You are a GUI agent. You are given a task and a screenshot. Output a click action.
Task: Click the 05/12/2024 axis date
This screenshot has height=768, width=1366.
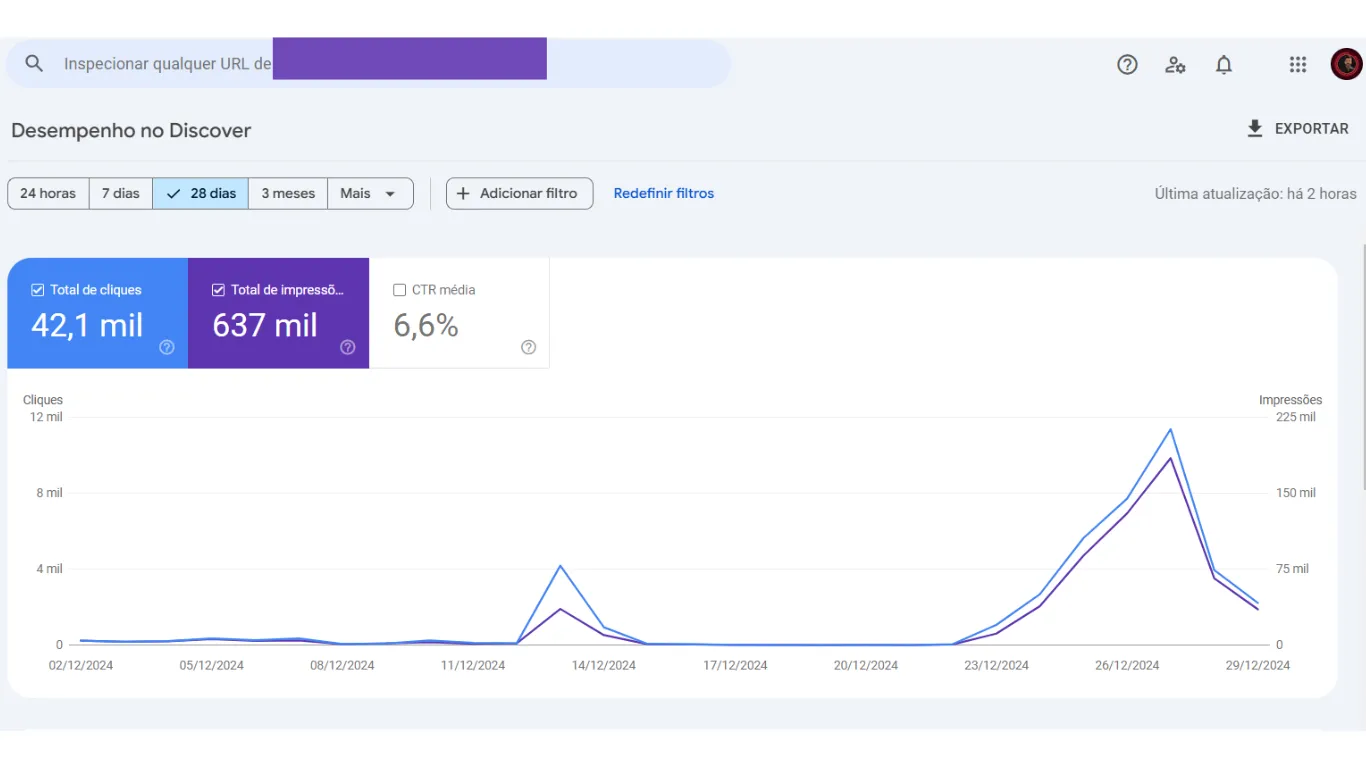click(x=211, y=666)
